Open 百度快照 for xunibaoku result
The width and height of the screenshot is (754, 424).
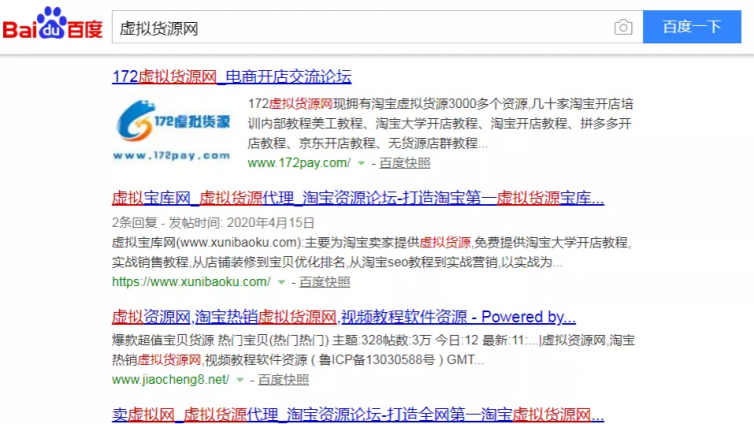[x=325, y=282]
